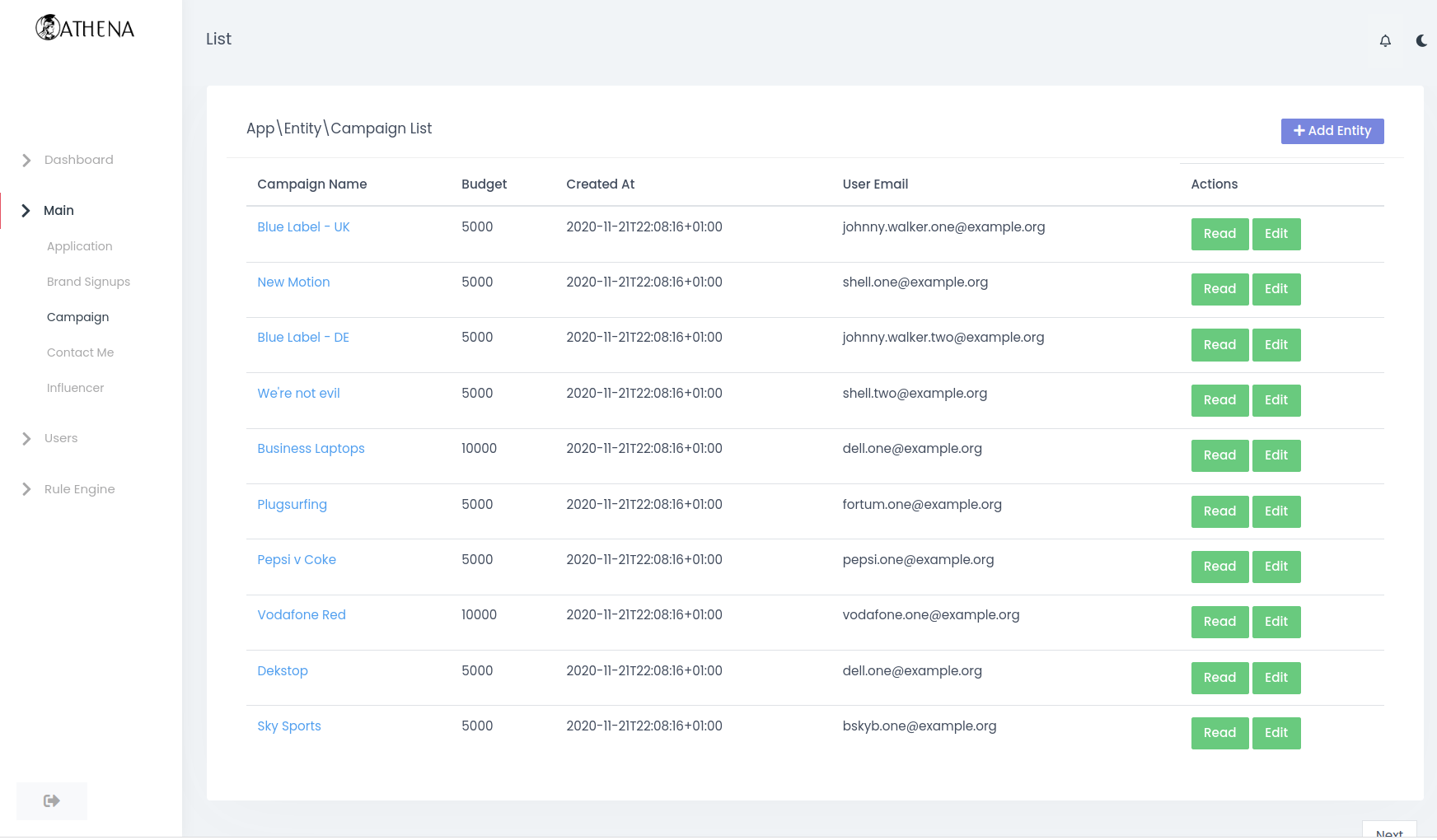Select email vodafone.one@example.org
Screen dimensions: 1437x840
pyautogui.click(x=931, y=615)
